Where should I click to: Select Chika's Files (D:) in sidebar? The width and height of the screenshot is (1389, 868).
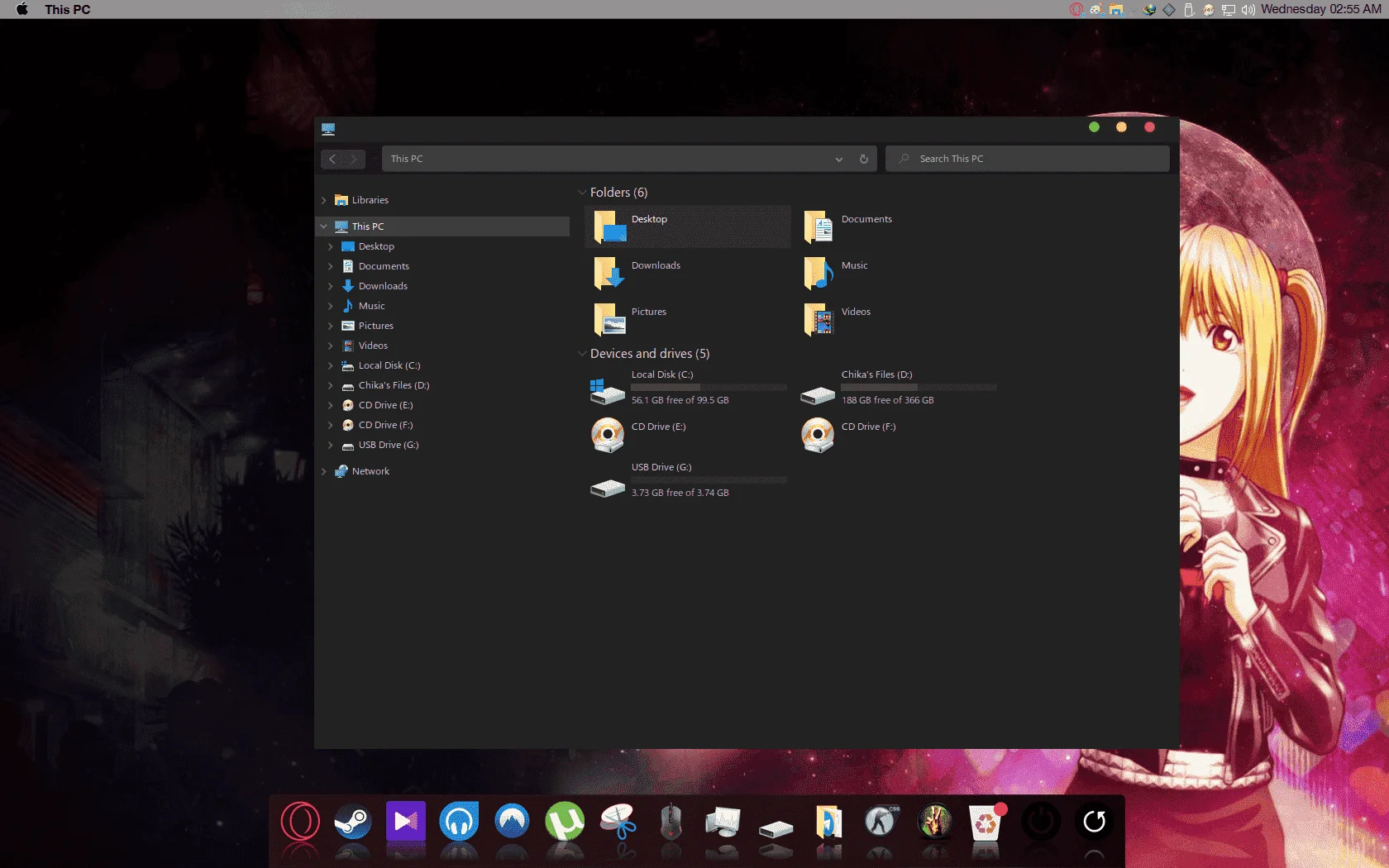coord(394,385)
